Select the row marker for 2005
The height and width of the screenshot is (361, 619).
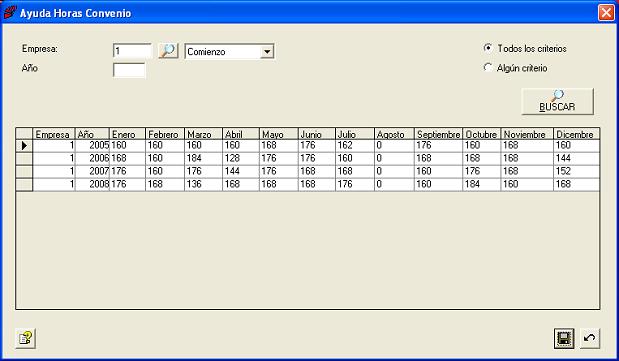tap(24, 146)
